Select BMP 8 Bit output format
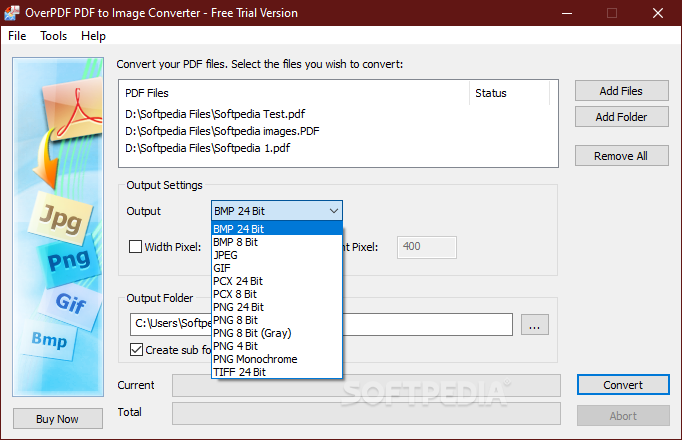 click(x=277, y=242)
